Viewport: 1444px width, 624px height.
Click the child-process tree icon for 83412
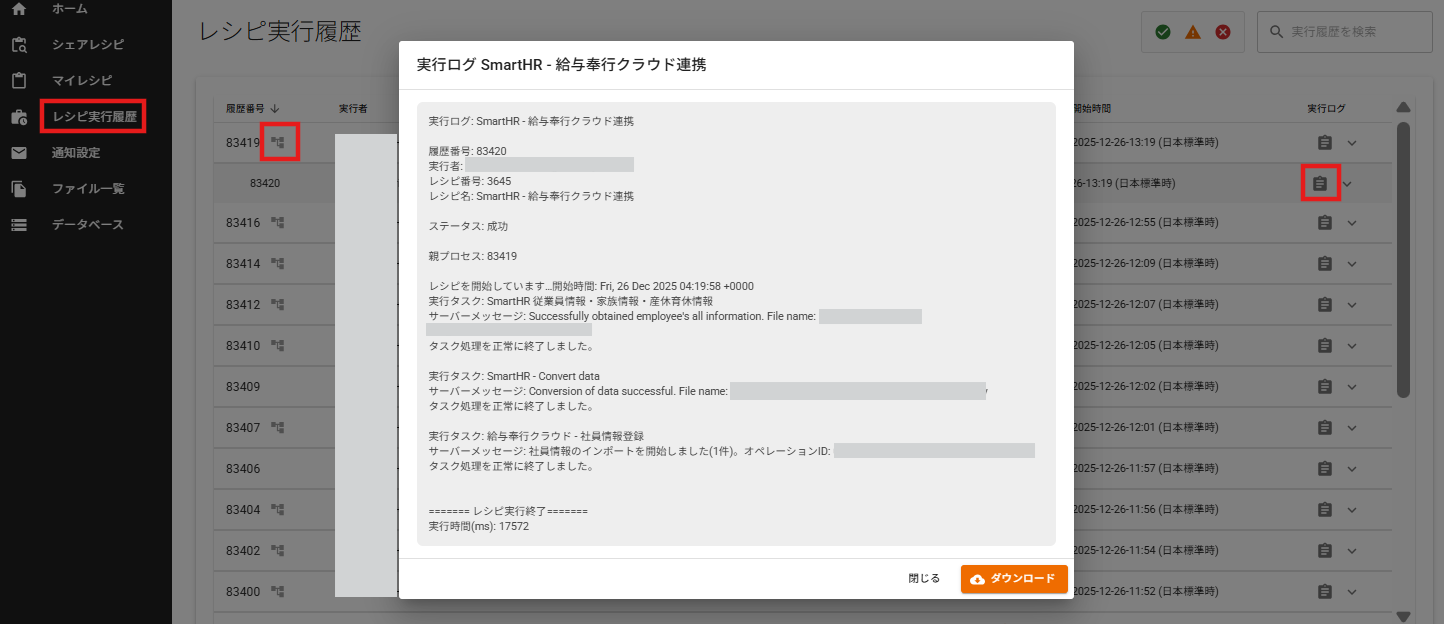pos(278,304)
